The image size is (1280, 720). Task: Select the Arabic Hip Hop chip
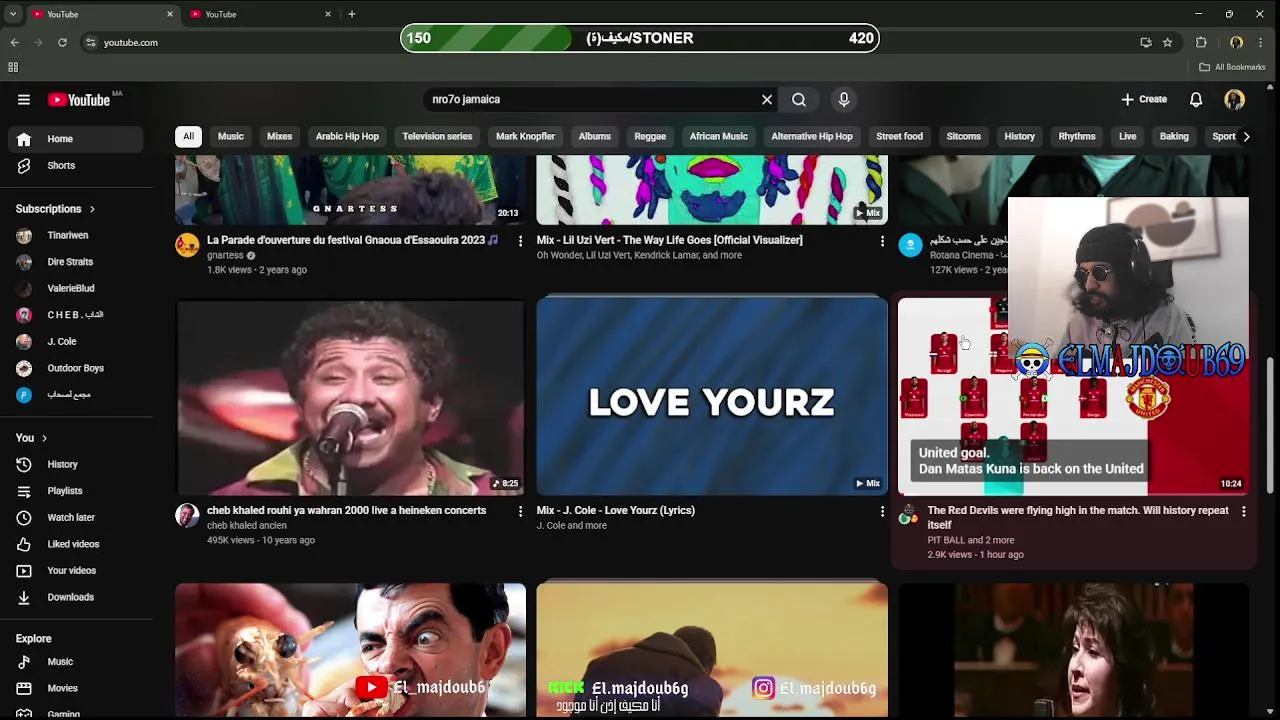coord(347,136)
